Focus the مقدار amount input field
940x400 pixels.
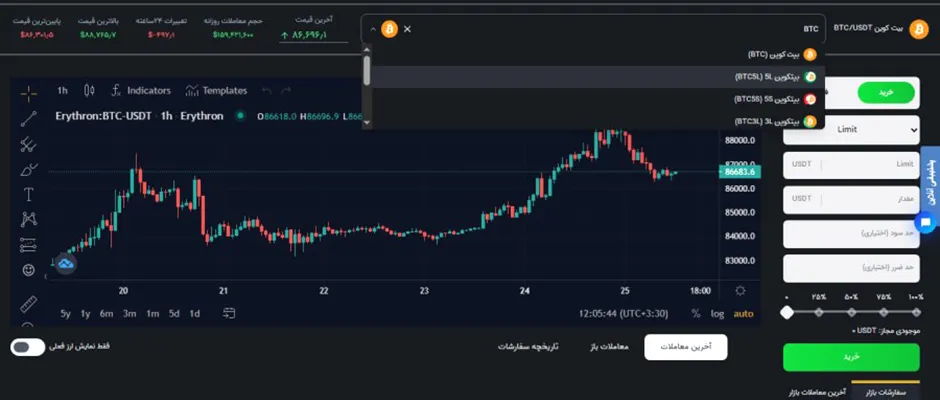(x=851, y=200)
